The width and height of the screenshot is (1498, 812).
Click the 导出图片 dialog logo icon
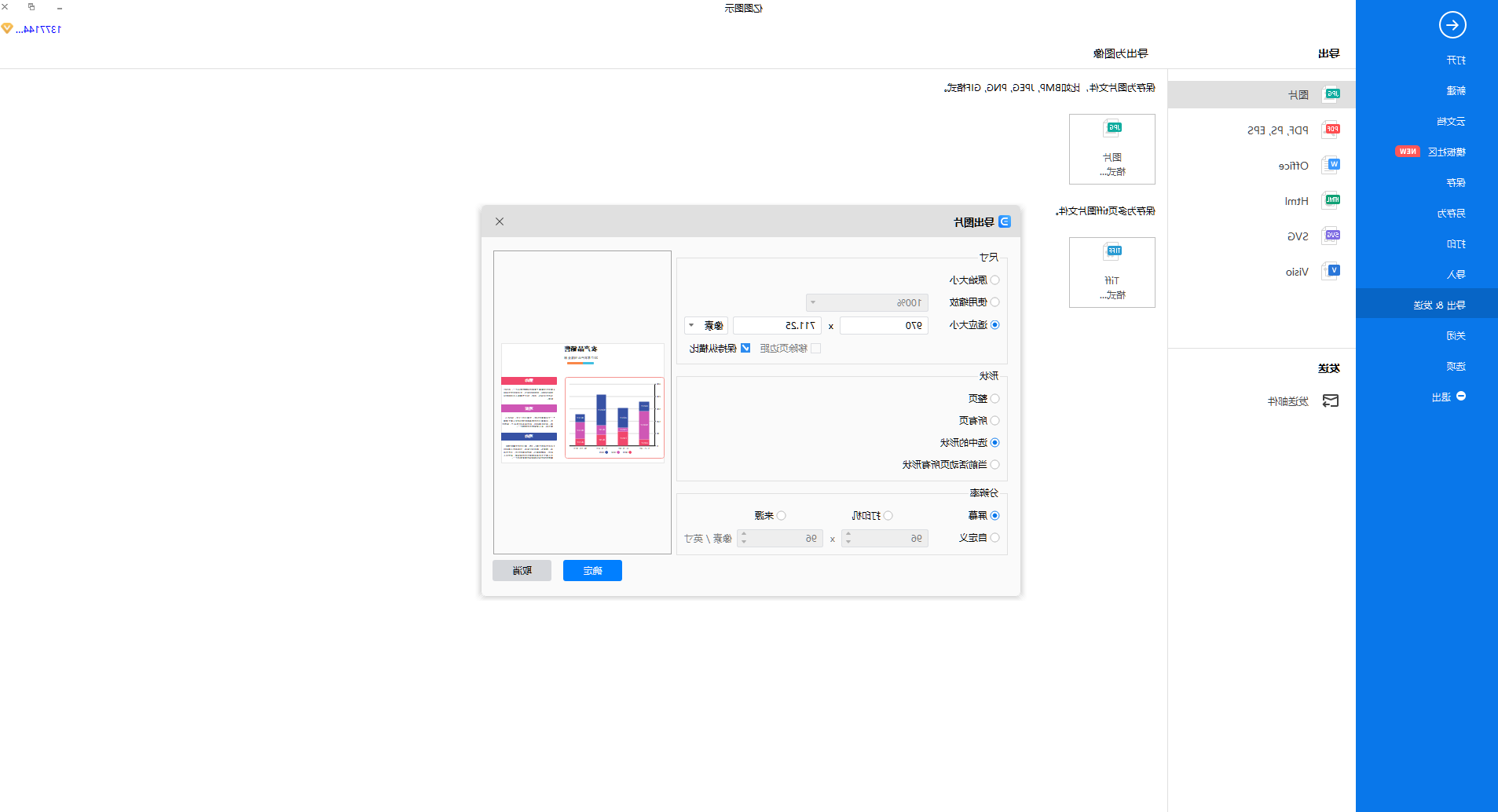[1005, 222]
